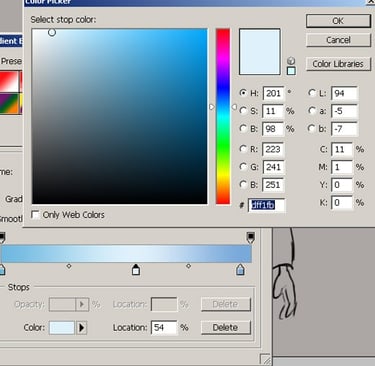Select the left blue color stop
The image size is (375, 366).
(2, 269)
